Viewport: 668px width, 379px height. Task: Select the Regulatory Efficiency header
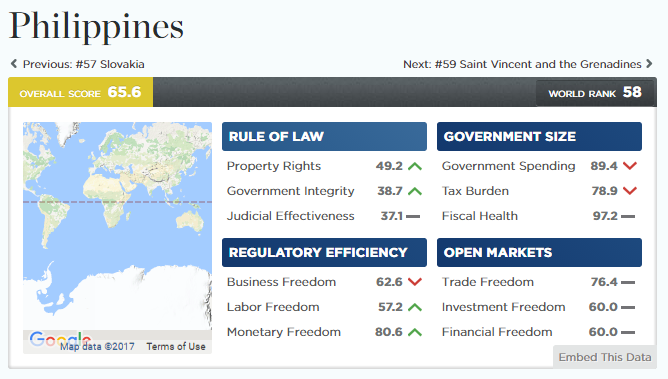tap(324, 253)
